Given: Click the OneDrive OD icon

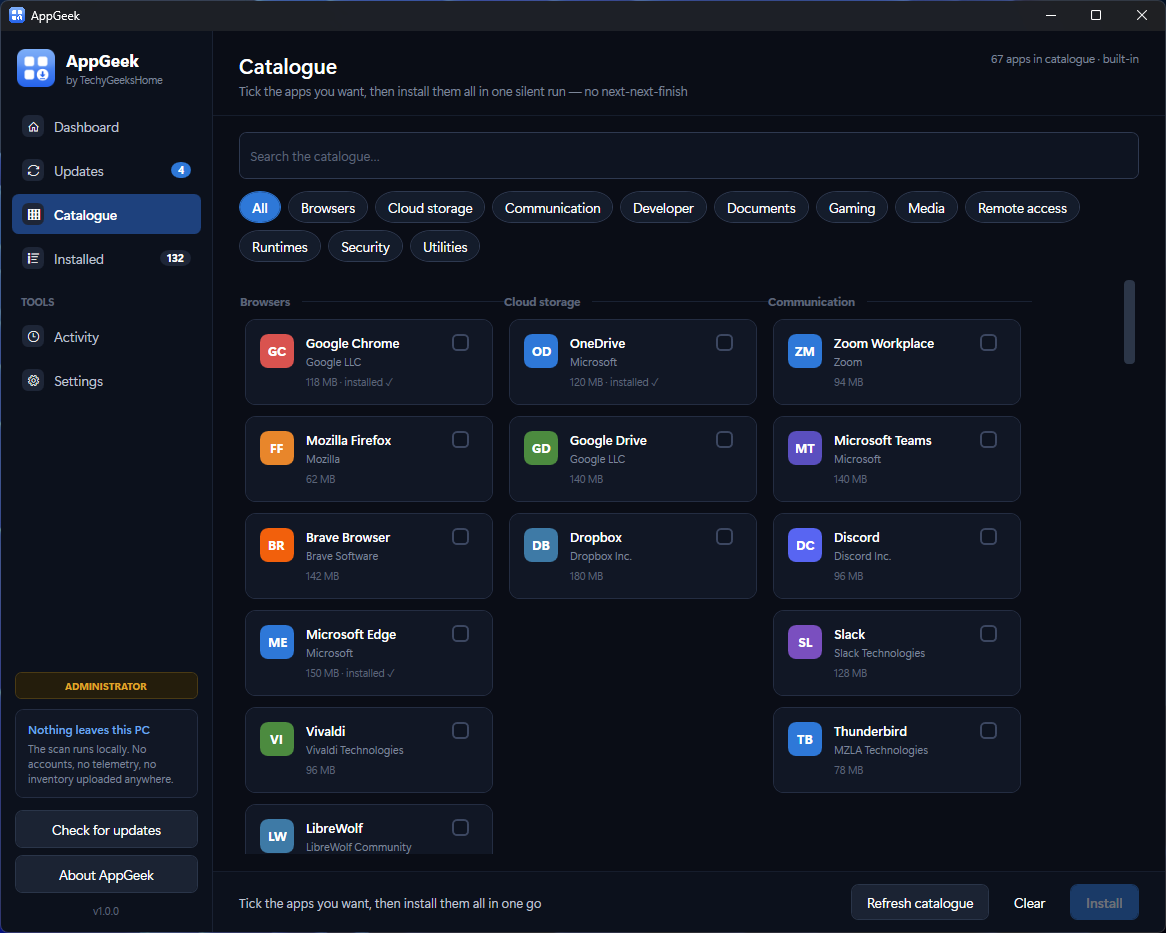Looking at the screenshot, I should (x=541, y=352).
